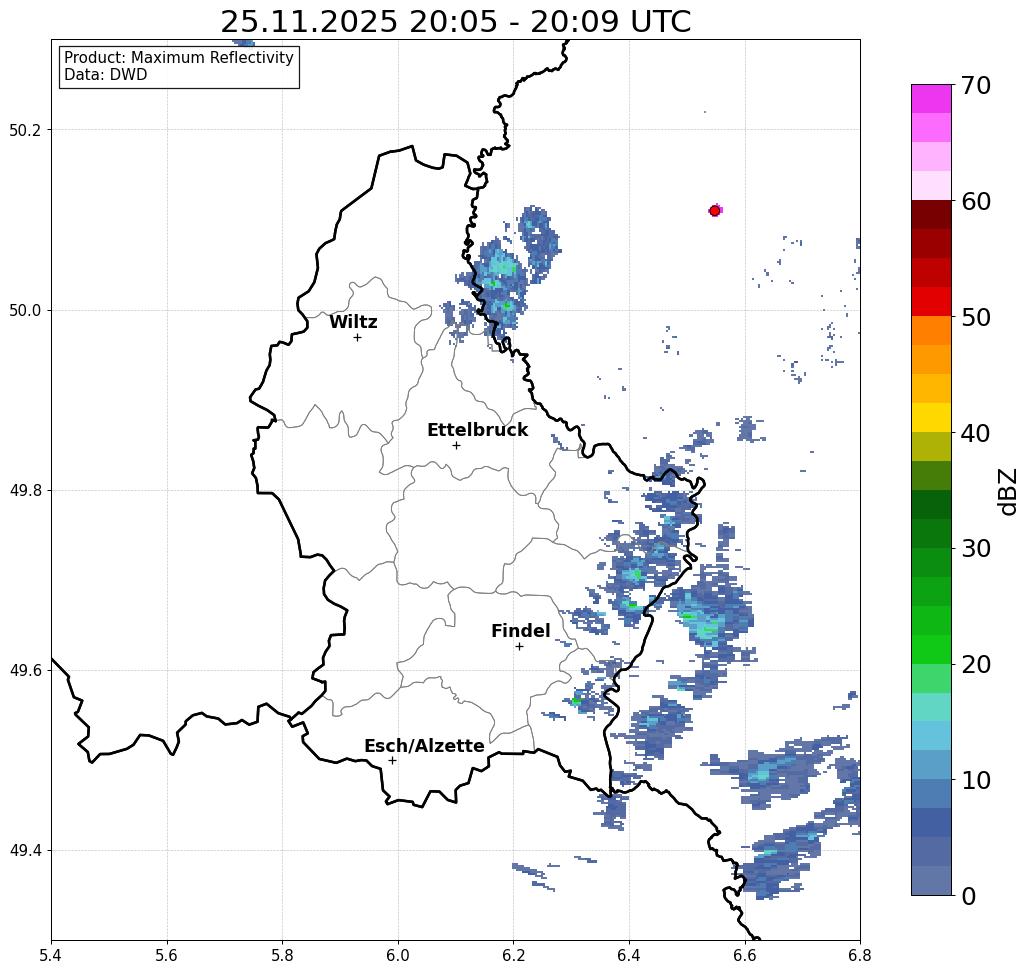Screen dimensions: 1029x973
Task: Click the 5.4 longitude tick label
Action: click(x=51, y=956)
